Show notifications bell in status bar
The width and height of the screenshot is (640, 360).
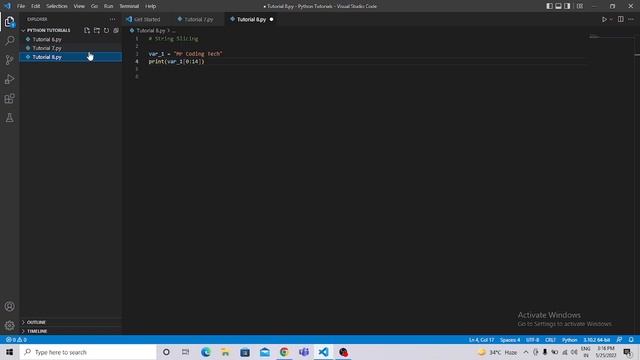click(x=631, y=340)
